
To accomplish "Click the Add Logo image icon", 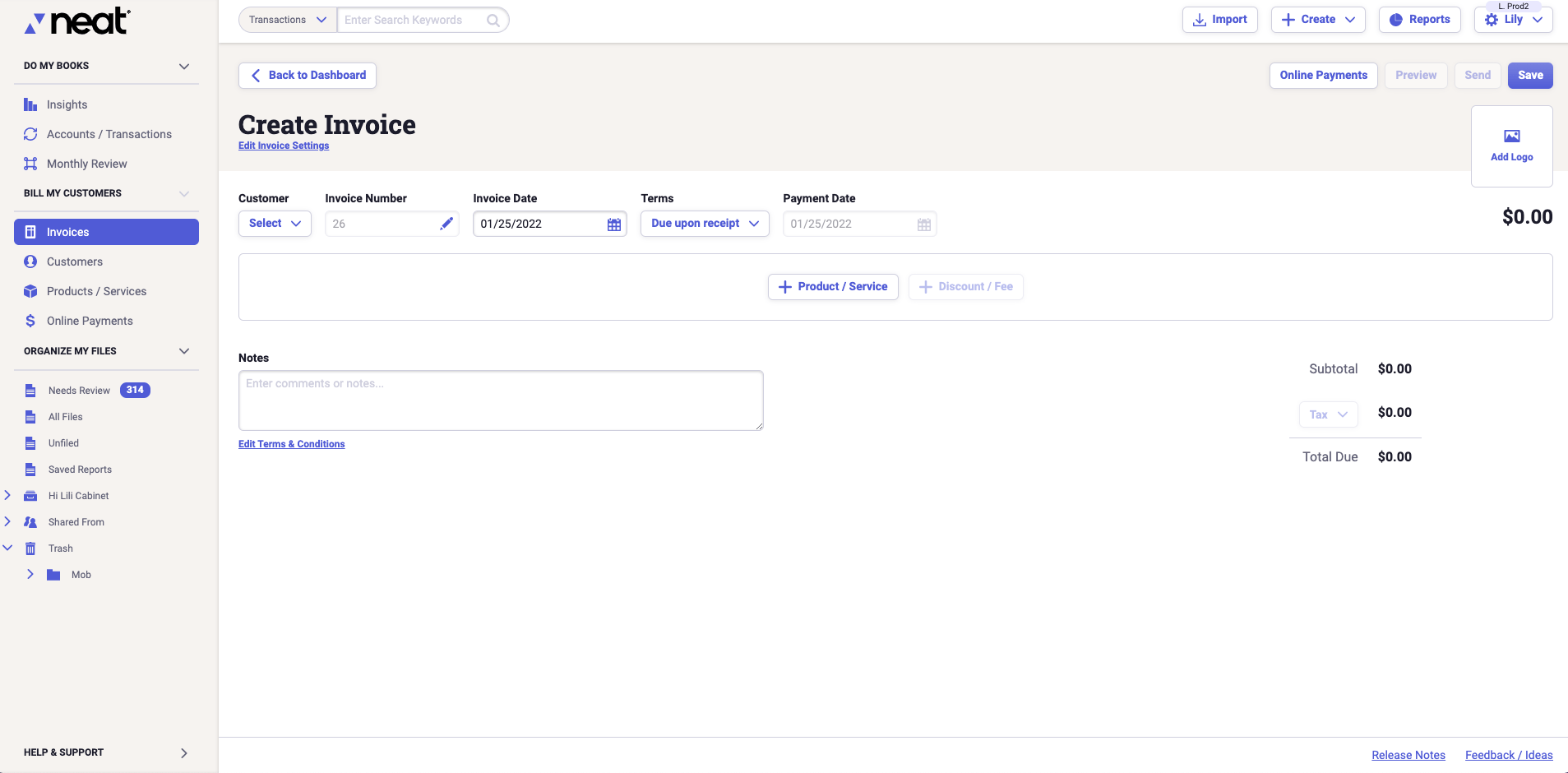I will tap(1511, 137).
